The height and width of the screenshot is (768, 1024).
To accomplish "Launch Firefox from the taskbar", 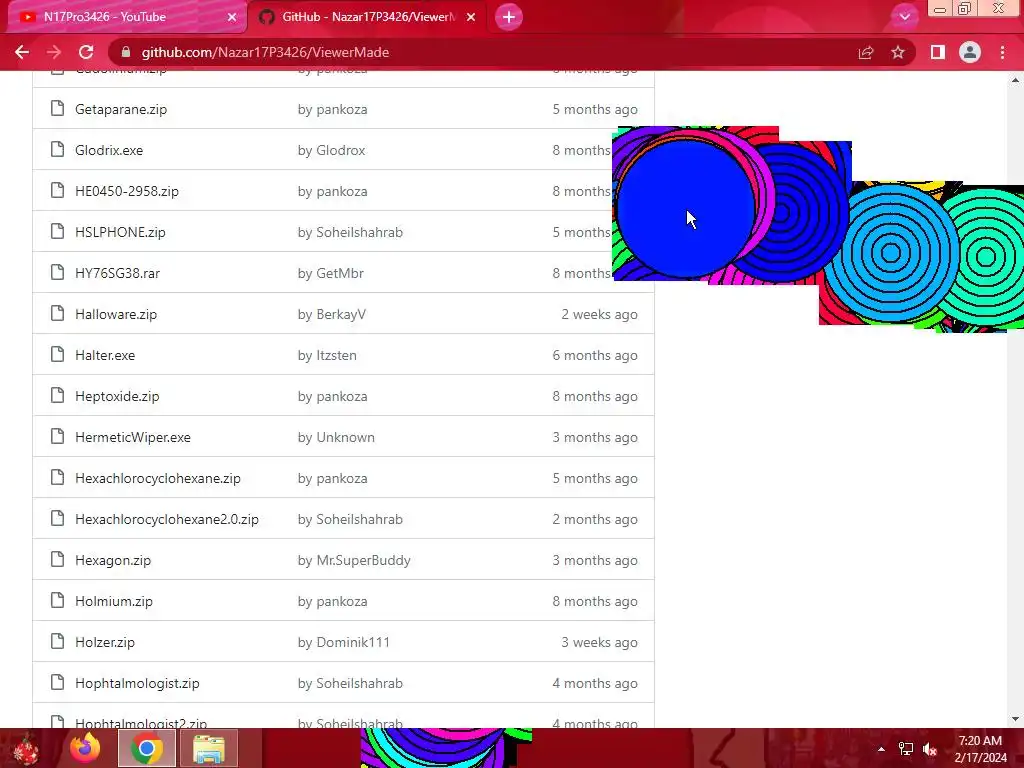I will coord(86,748).
